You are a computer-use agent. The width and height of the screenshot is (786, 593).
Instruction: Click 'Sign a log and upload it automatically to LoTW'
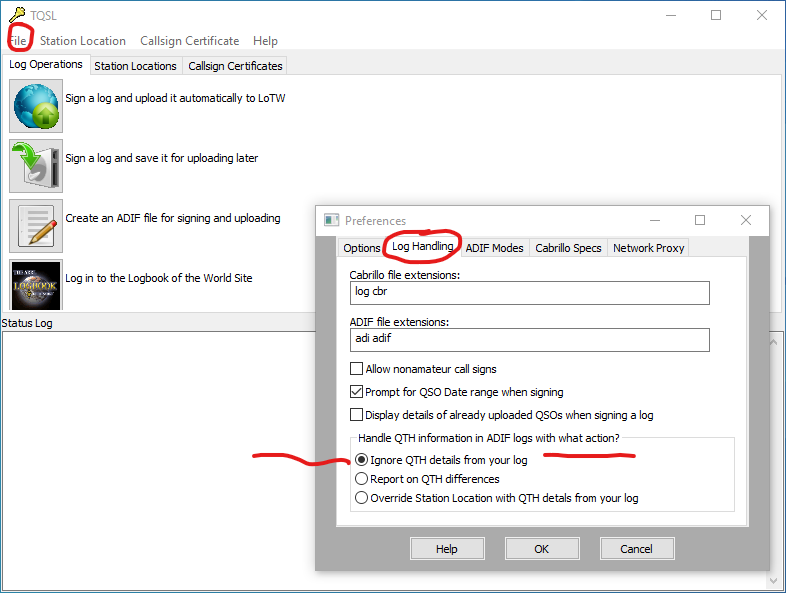point(175,98)
